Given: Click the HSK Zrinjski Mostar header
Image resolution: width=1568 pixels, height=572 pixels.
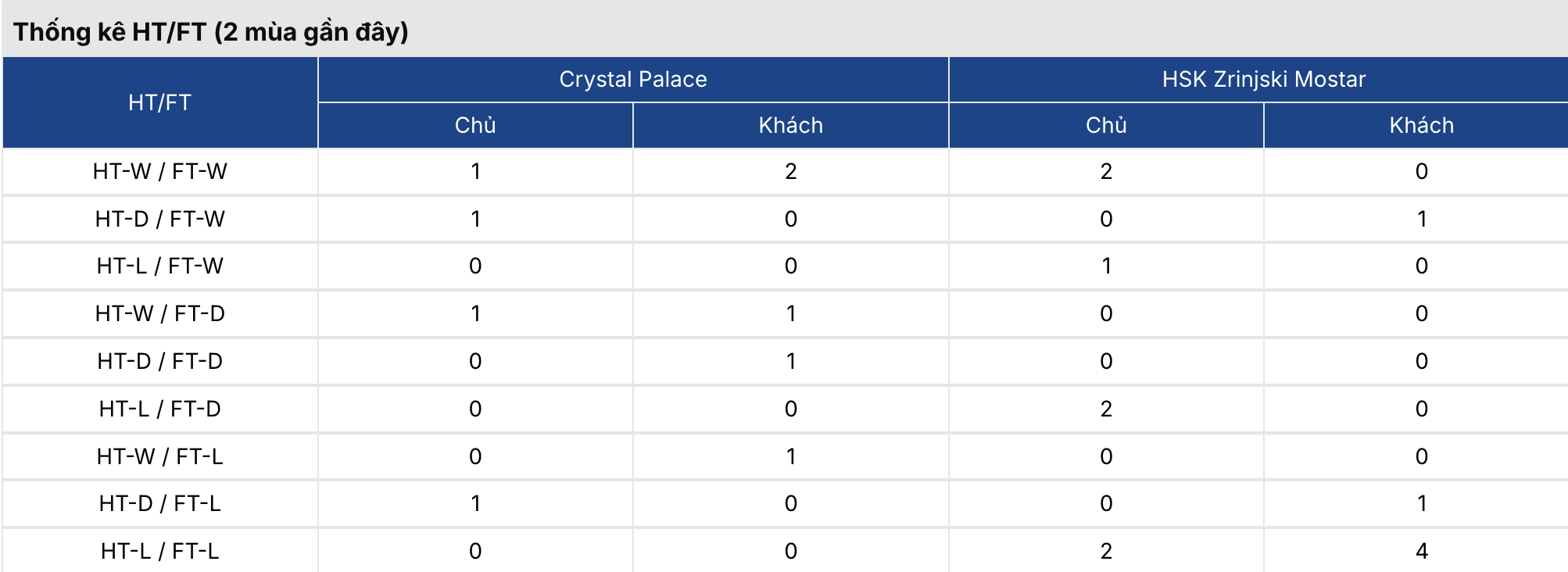Looking at the screenshot, I should 1263,79.
